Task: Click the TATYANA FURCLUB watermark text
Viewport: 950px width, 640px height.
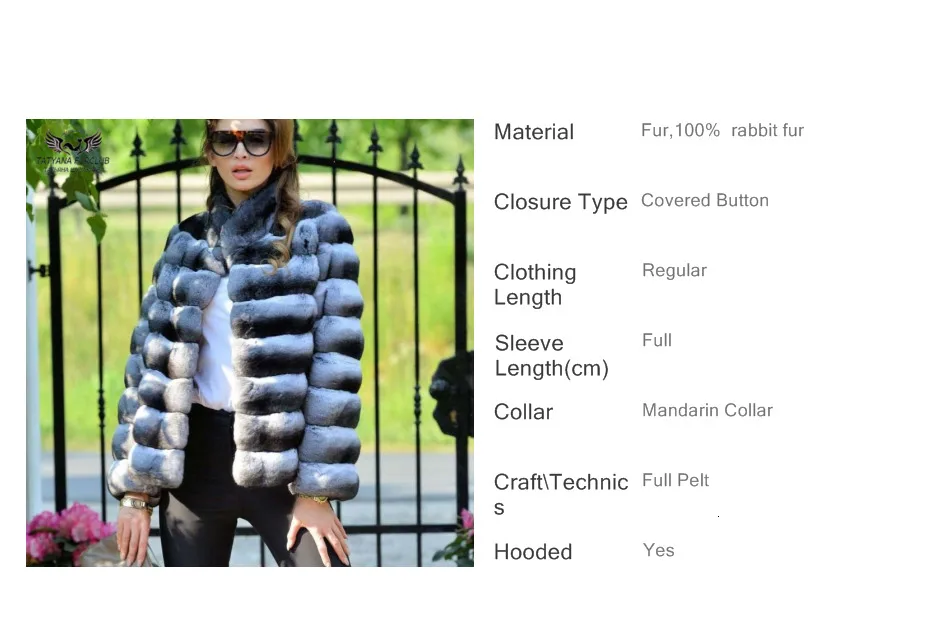Action: (x=73, y=161)
